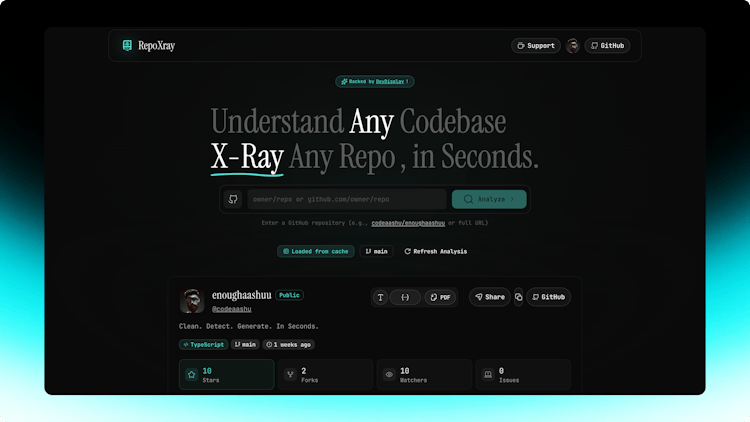This screenshot has height=422, width=750.
Task: Click the GitHub icon beside search field
Action: tap(233, 199)
